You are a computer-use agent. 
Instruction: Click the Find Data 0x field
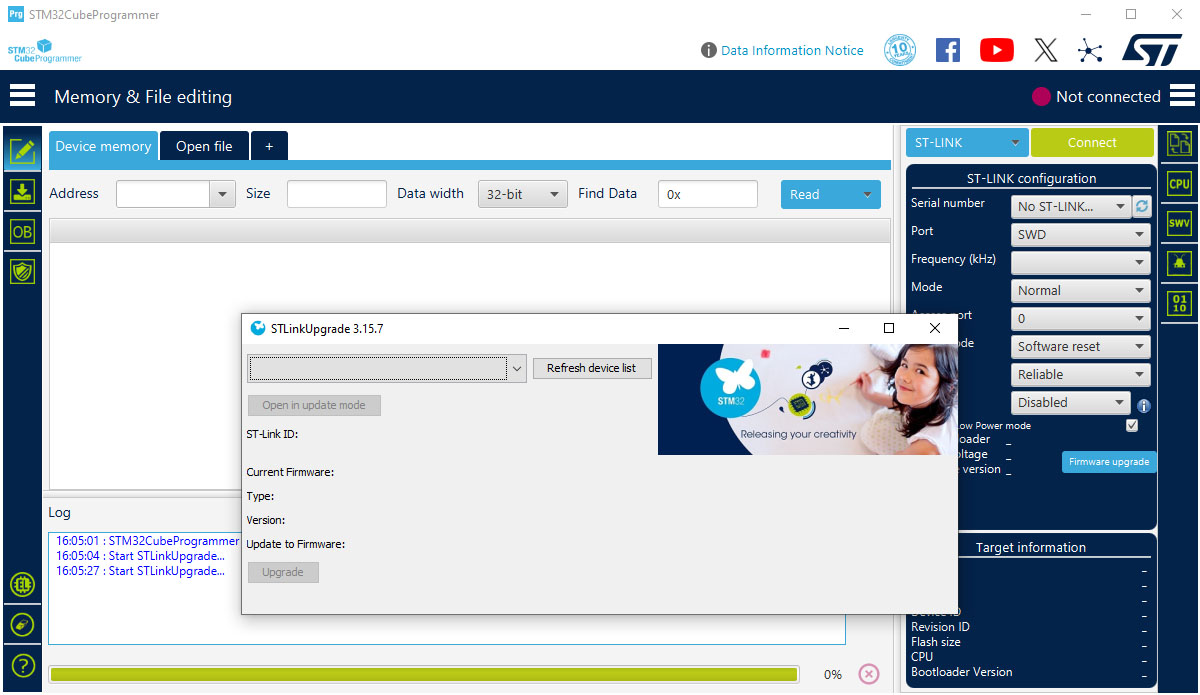point(708,194)
